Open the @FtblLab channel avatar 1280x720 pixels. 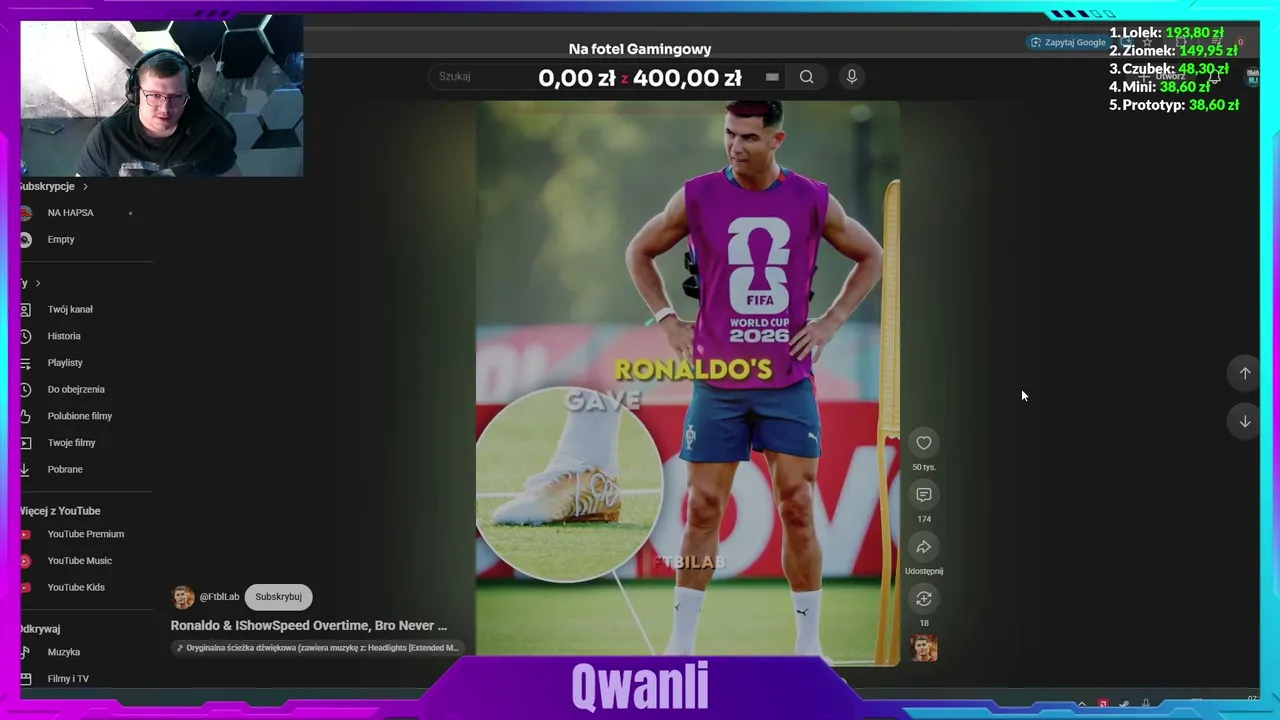click(x=183, y=597)
